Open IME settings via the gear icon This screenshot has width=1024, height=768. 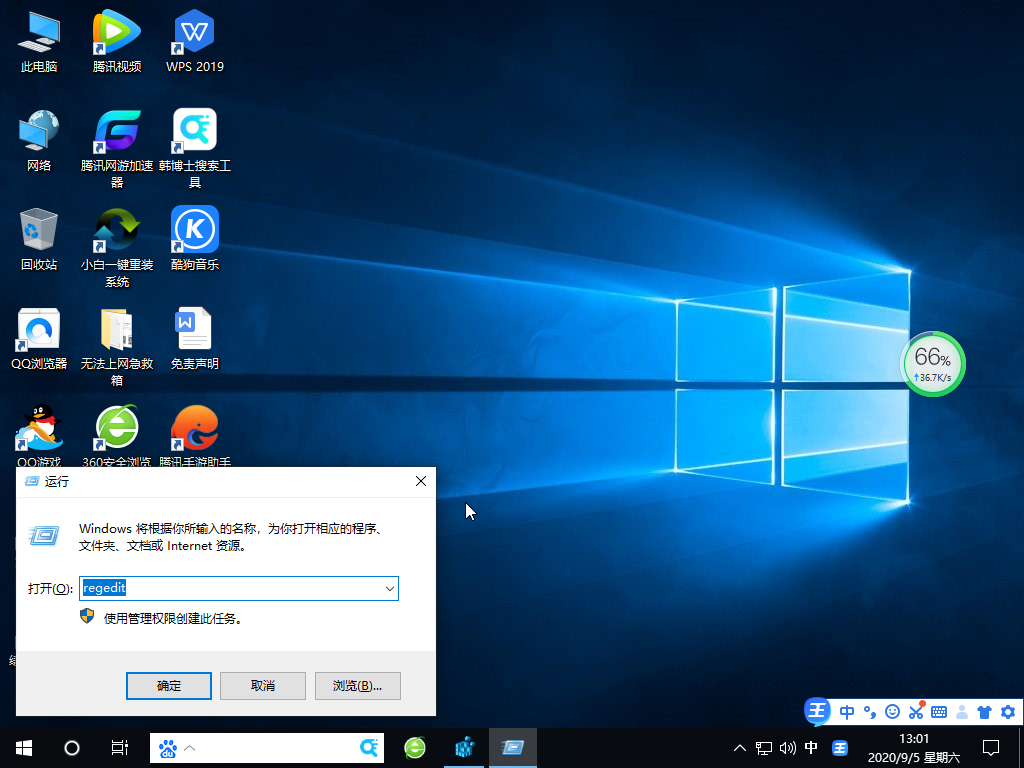click(x=1009, y=711)
